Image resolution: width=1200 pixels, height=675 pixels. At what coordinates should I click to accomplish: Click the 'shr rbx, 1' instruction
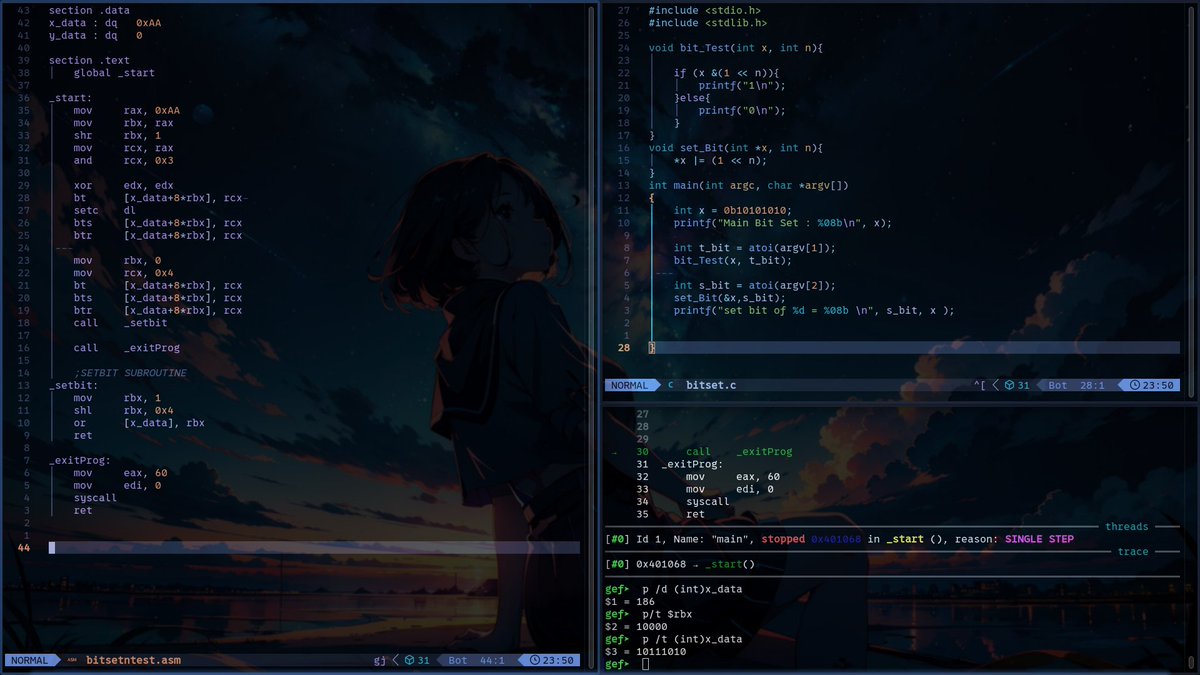click(x=117, y=135)
